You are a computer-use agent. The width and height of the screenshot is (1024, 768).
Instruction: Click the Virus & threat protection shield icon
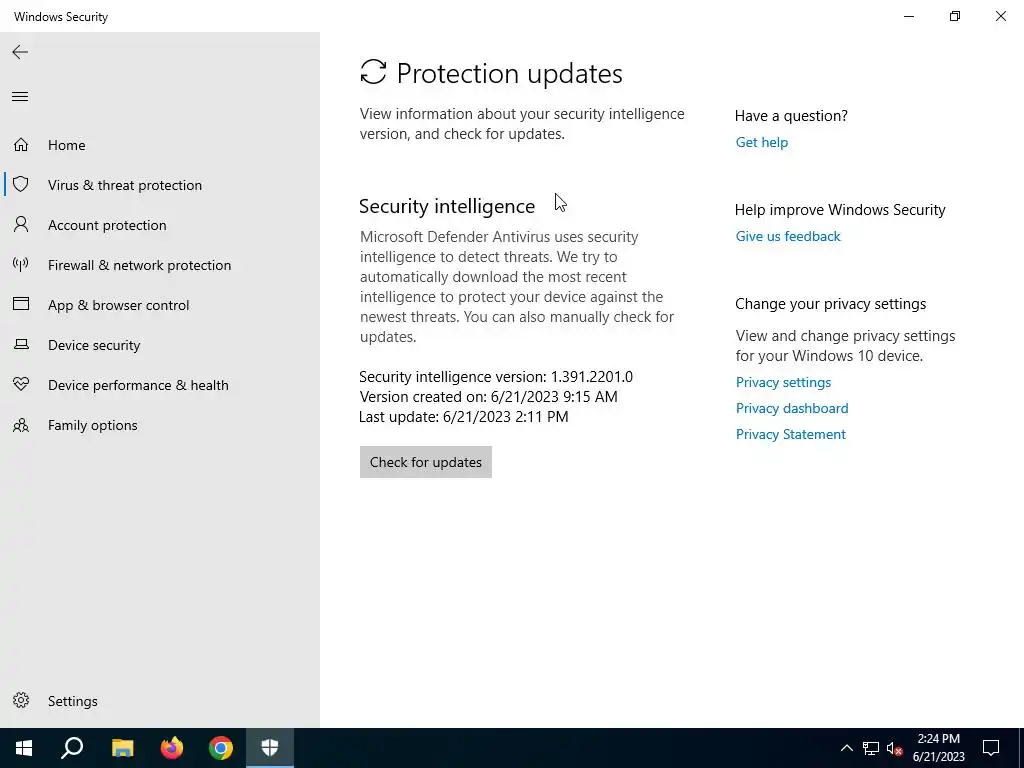tap(21, 184)
